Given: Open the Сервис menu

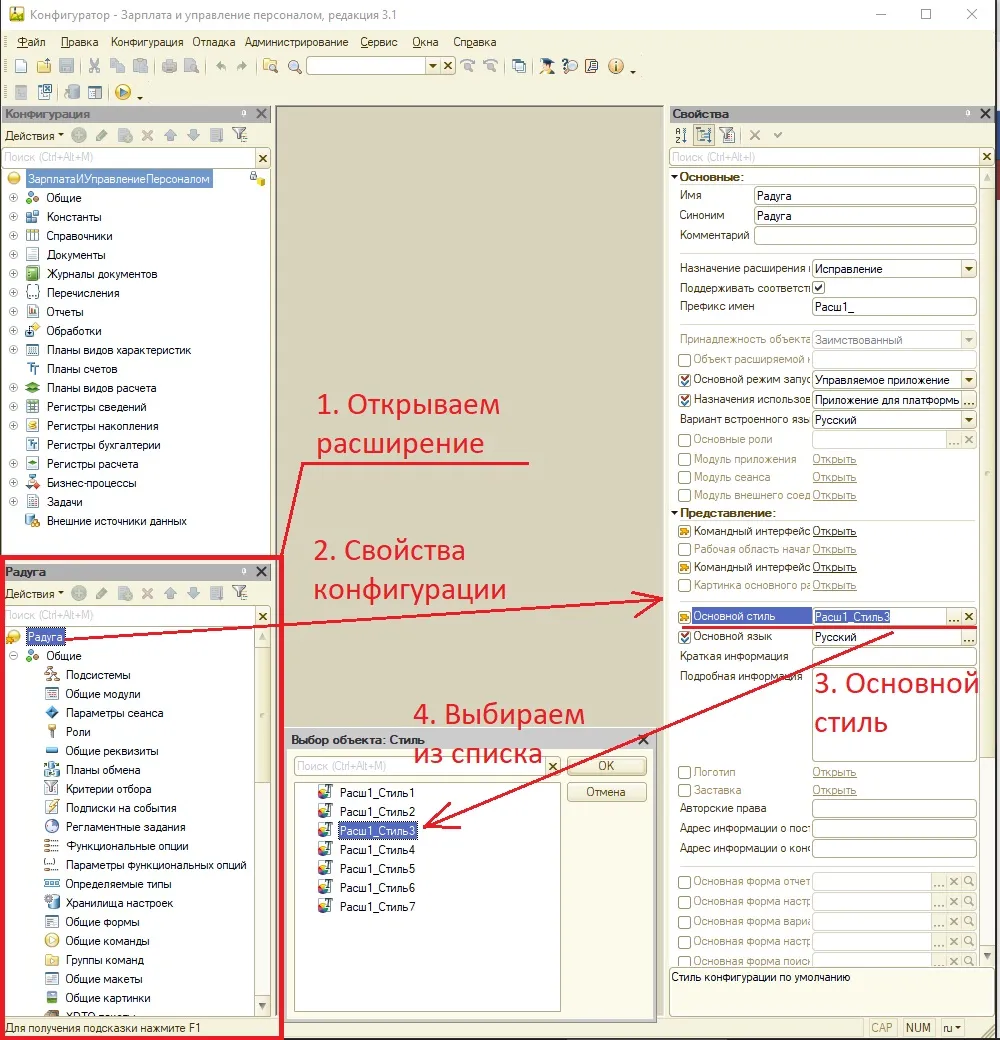Looking at the screenshot, I should [x=379, y=42].
